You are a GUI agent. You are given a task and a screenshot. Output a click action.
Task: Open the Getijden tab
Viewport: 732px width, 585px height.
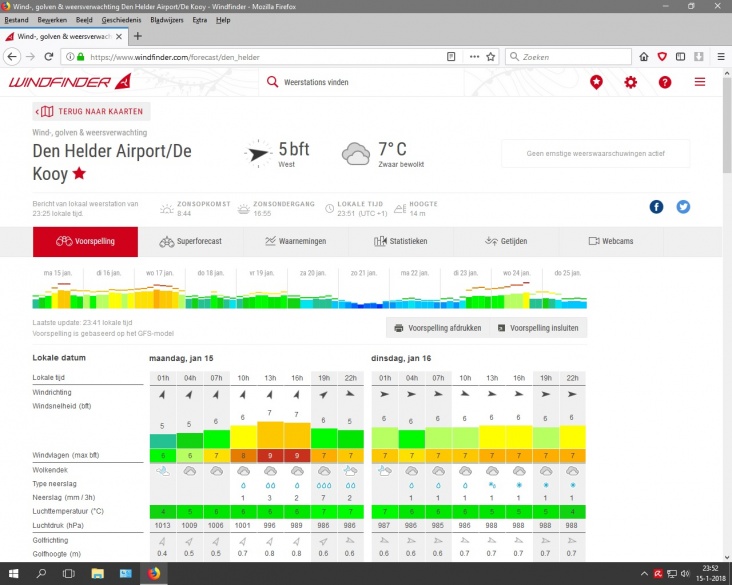(506, 241)
